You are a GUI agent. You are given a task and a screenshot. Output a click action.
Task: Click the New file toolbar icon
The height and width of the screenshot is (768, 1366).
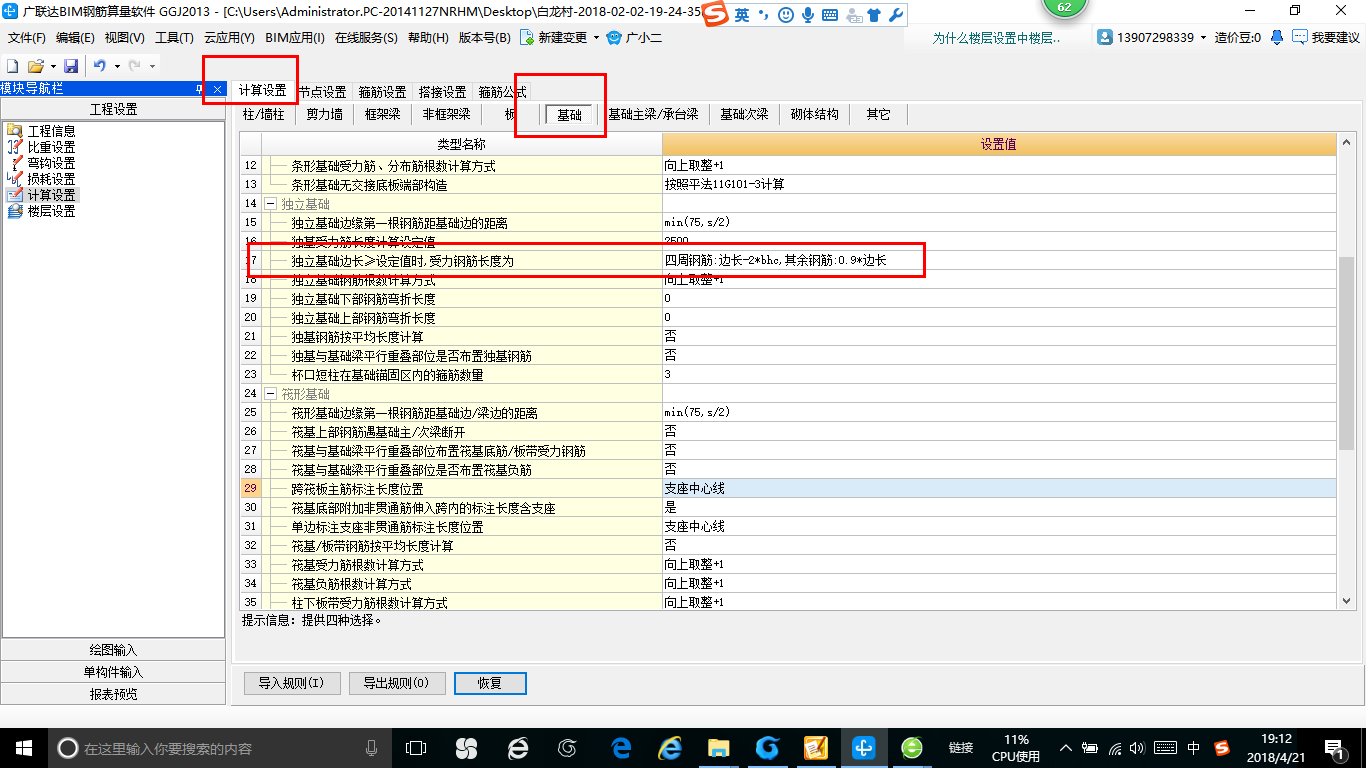coord(12,65)
